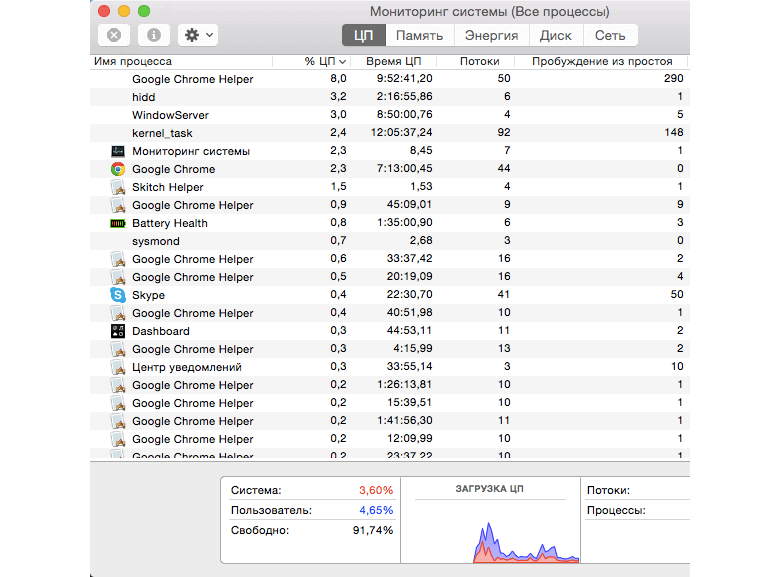The image size is (780, 577).
Task: Click the Battery Health process name
Action: 170,223
